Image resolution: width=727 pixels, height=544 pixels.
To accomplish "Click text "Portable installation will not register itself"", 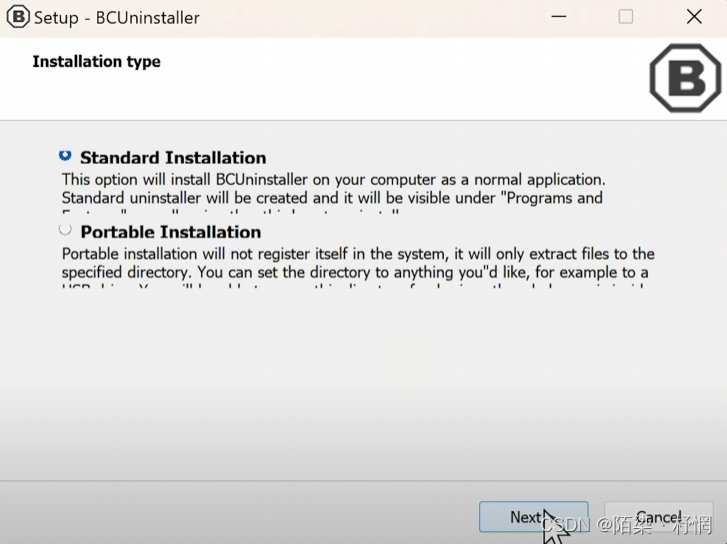I will (204, 254).
